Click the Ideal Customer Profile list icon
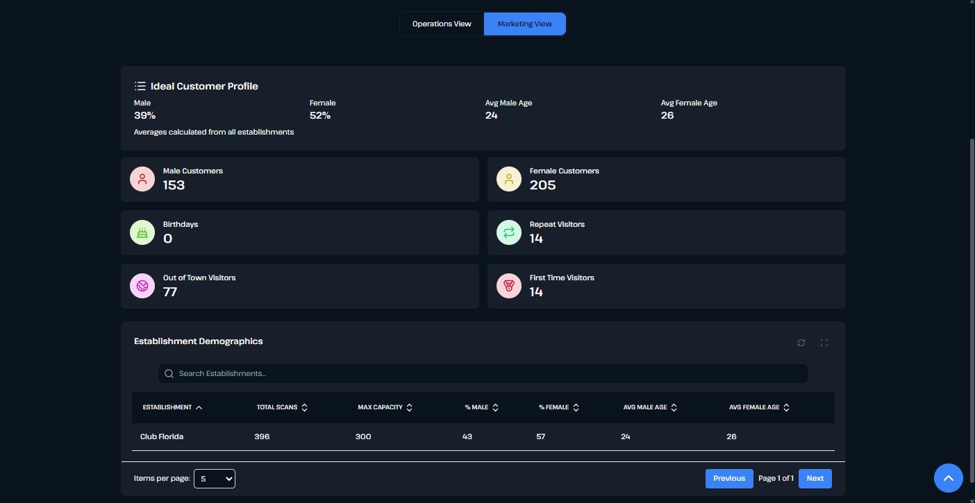 click(x=140, y=86)
